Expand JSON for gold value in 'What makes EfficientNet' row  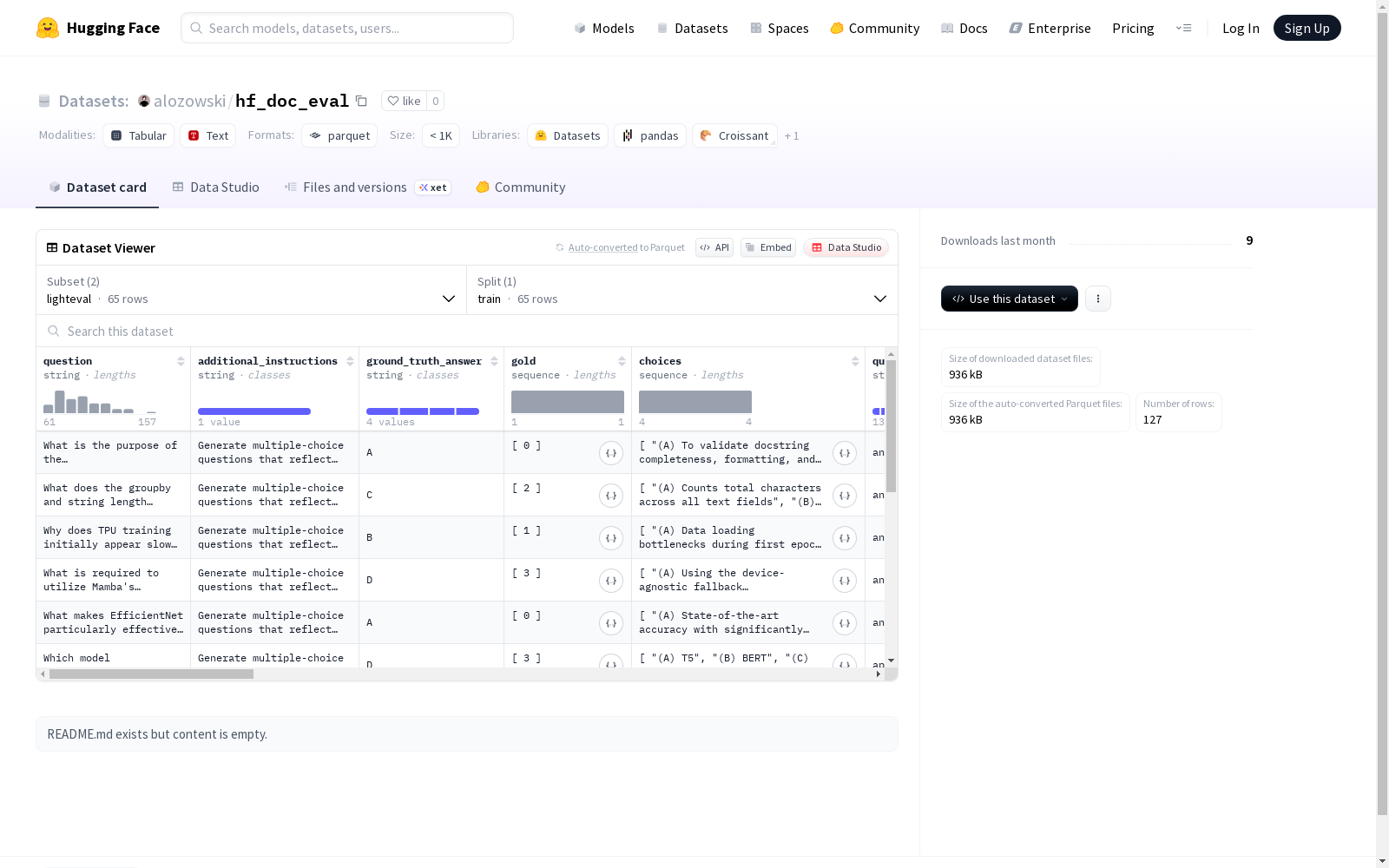pos(611,623)
